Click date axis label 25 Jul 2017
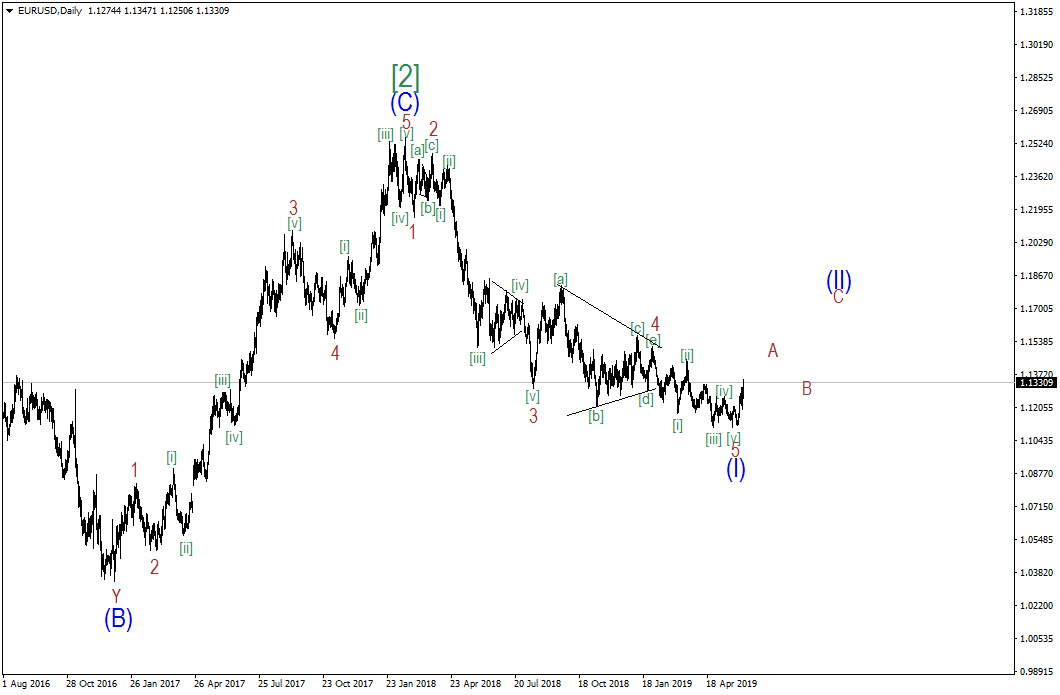The width and height of the screenshot is (1060, 695). 281,684
